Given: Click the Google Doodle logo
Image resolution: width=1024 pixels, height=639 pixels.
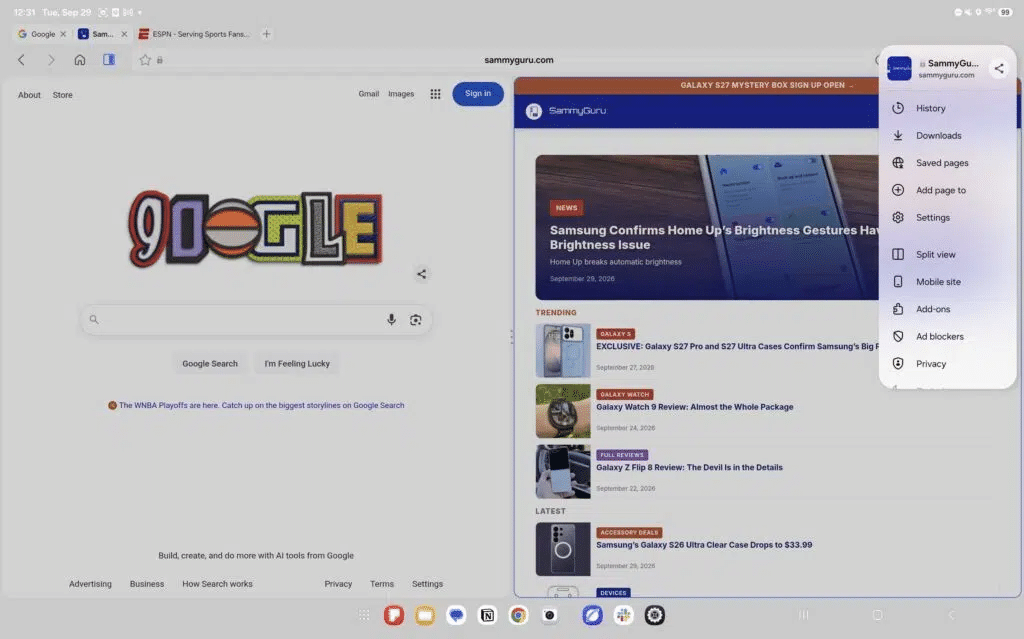Looking at the screenshot, I should [x=255, y=228].
